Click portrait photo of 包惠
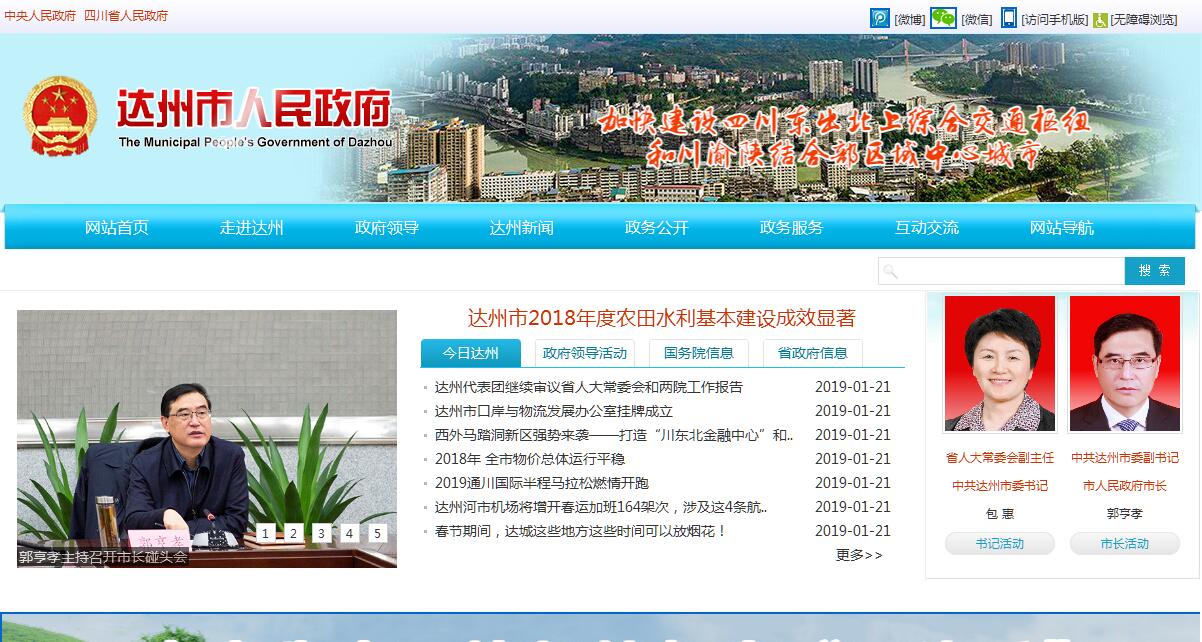Viewport: 1202px width, 642px height. click(999, 363)
